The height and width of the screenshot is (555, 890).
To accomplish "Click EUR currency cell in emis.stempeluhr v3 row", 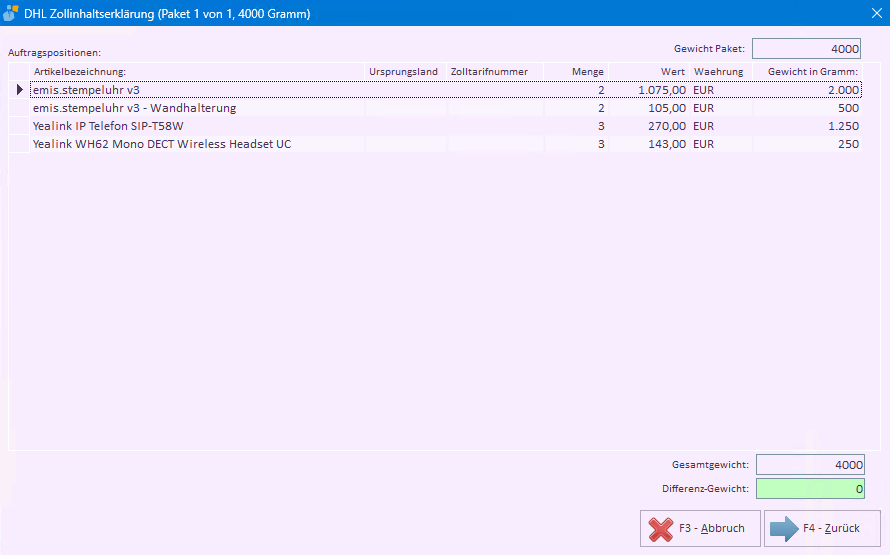I will coord(721,90).
